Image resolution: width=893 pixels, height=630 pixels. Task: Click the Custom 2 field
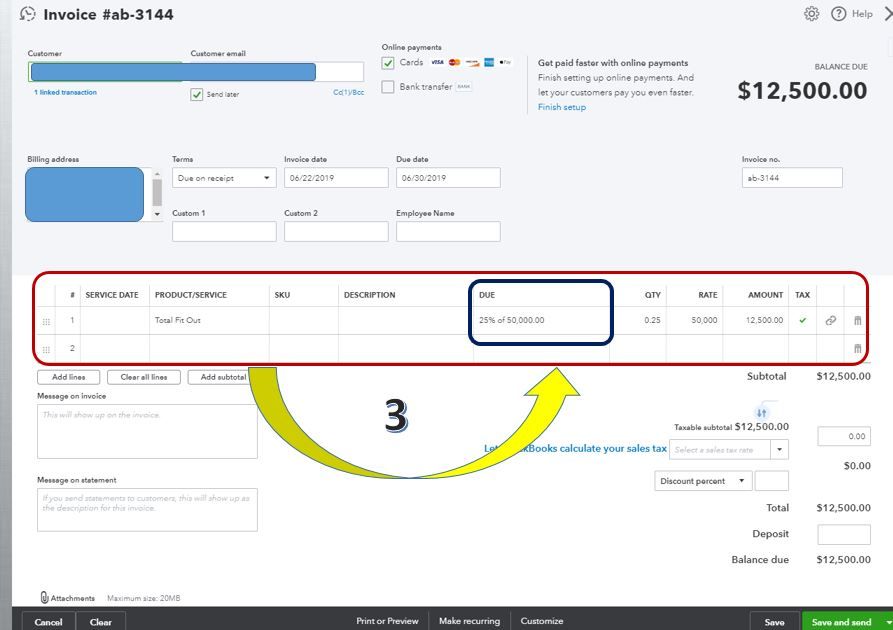pos(336,231)
